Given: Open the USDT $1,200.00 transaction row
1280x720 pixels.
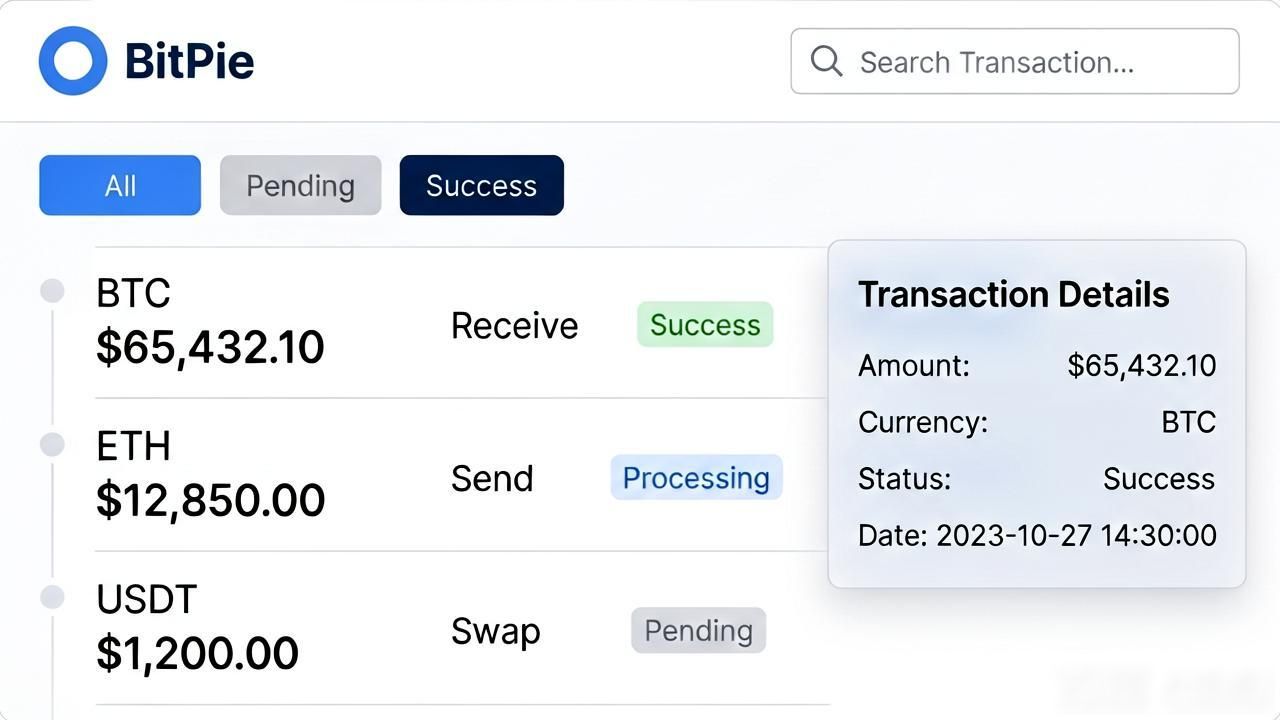Looking at the screenshot, I should (462, 628).
